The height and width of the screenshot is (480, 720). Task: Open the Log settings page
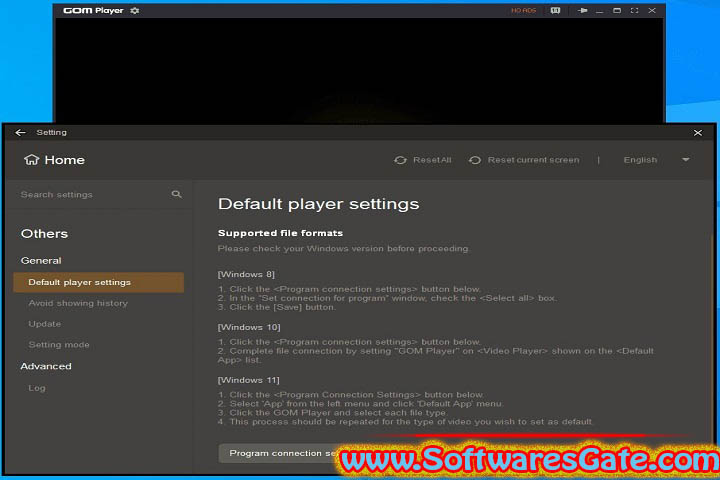[37, 388]
